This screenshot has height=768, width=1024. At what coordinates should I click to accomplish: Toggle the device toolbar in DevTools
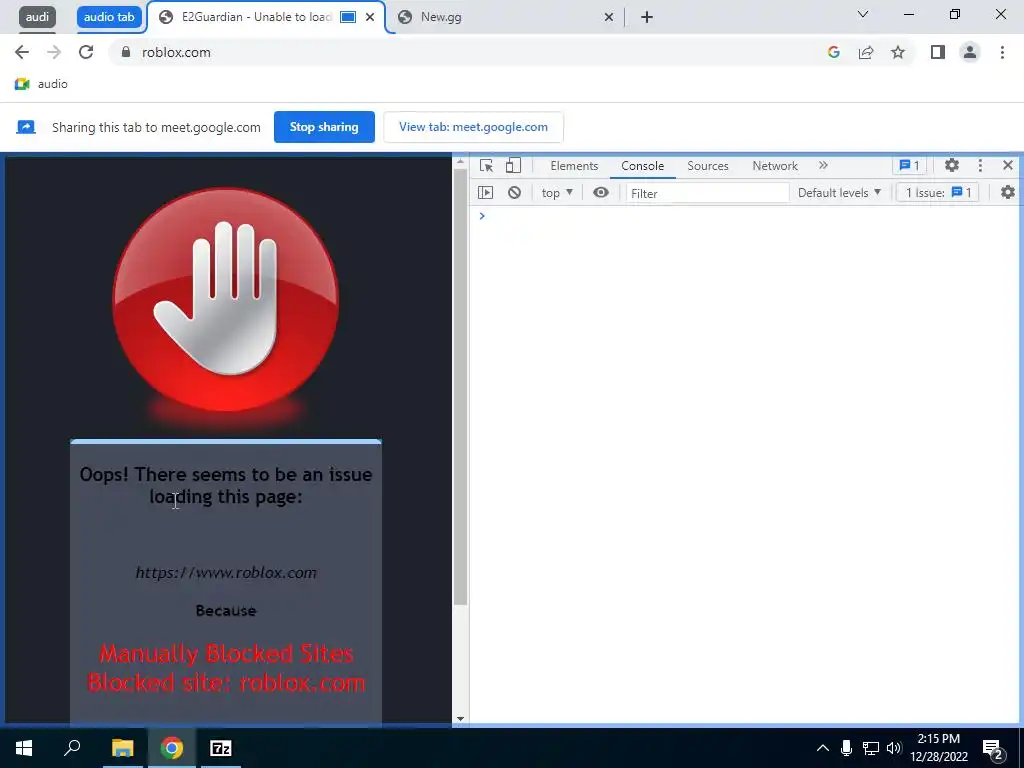coord(513,166)
